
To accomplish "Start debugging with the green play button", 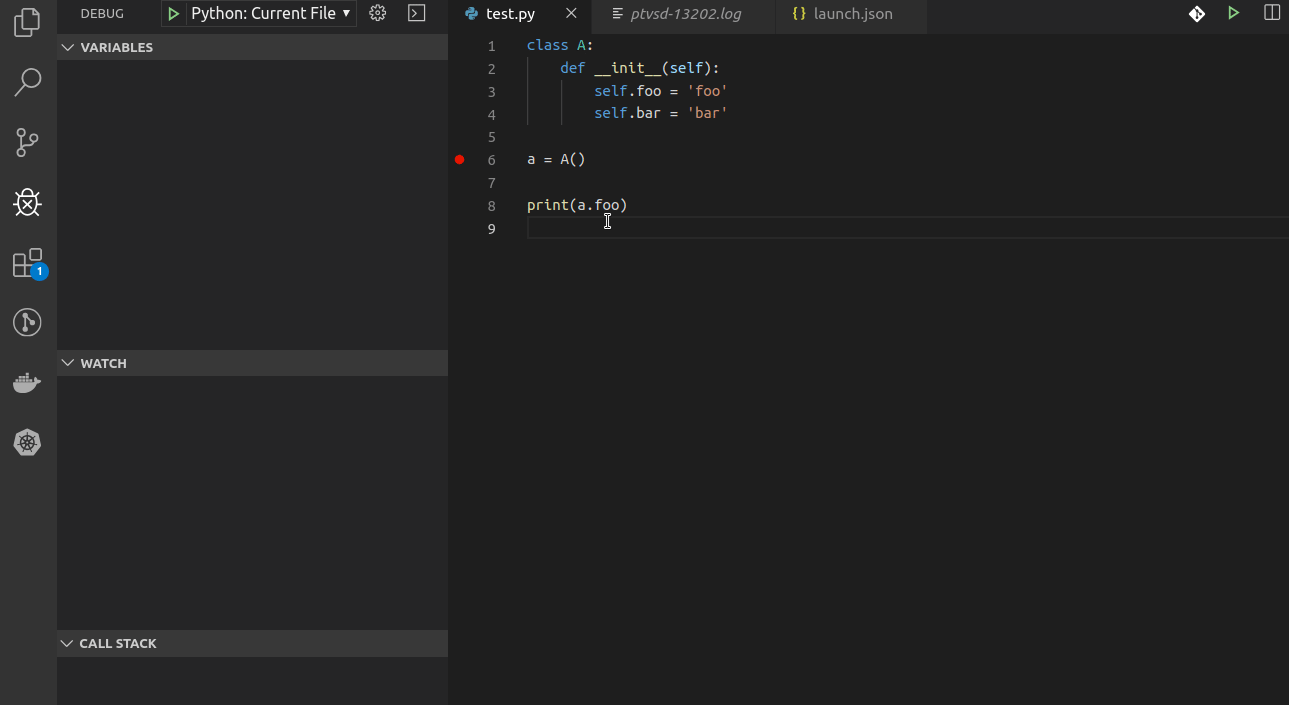I will [172, 13].
